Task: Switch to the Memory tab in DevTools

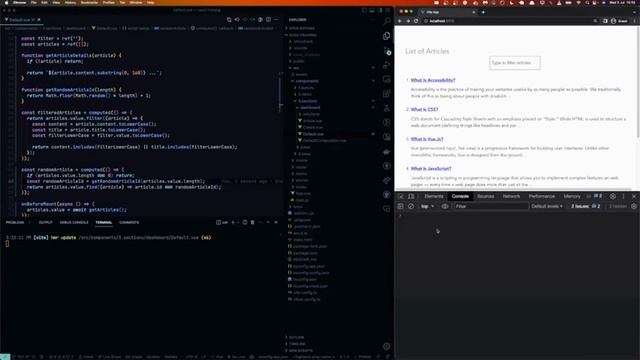Action: [x=572, y=196]
